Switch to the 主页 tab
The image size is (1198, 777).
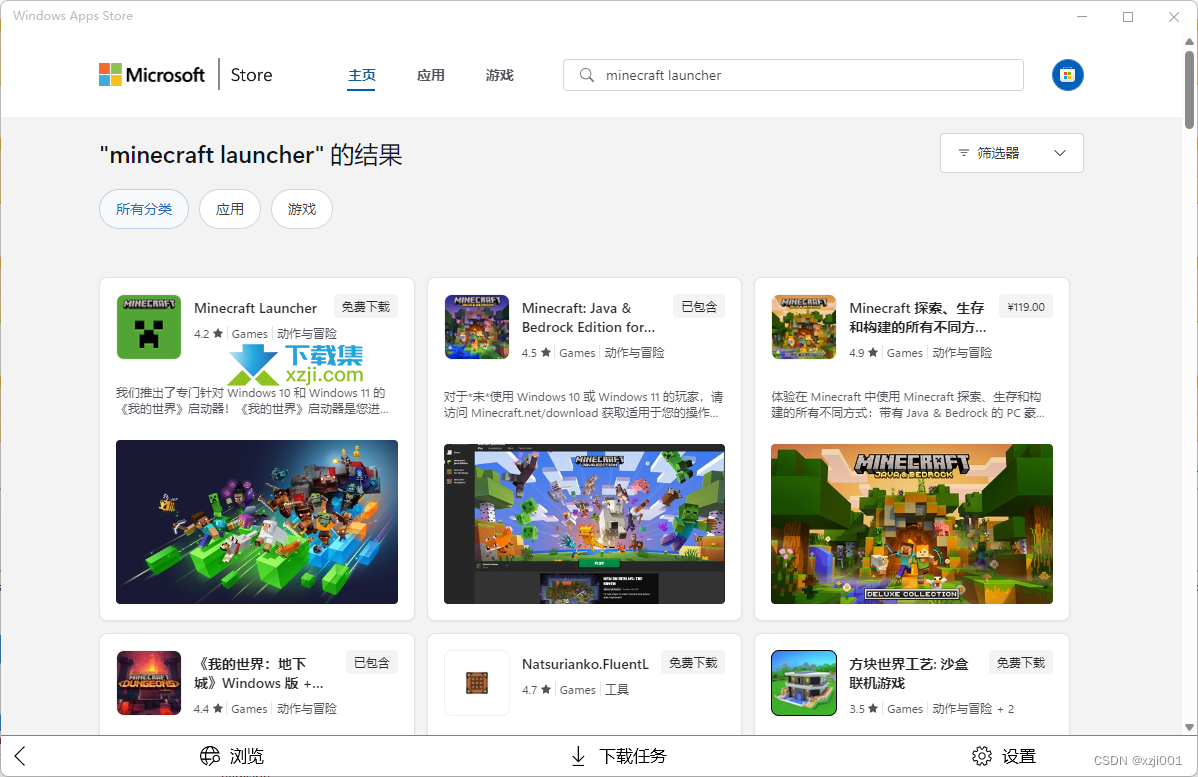(x=361, y=75)
